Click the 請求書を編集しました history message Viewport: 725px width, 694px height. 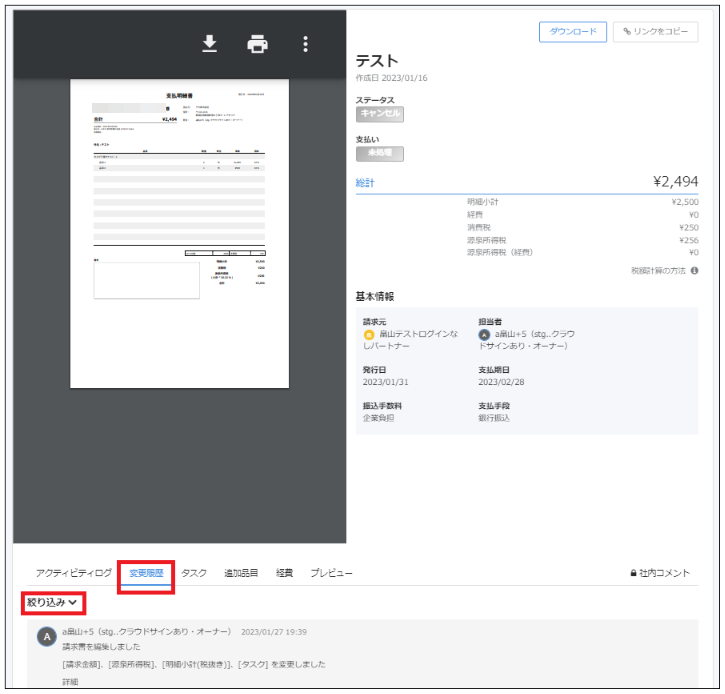(101, 646)
